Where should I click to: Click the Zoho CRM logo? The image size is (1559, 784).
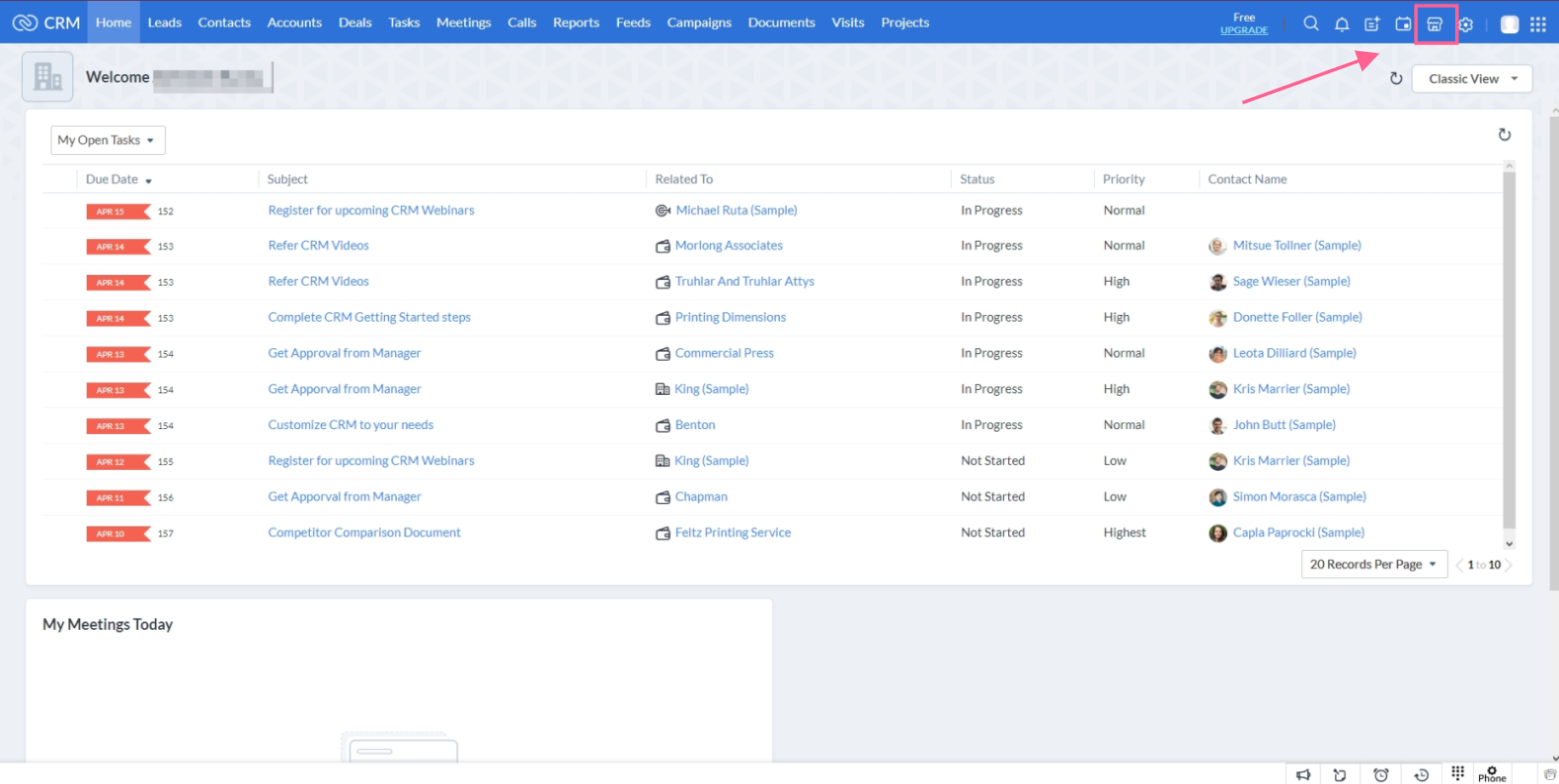[x=46, y=23]
